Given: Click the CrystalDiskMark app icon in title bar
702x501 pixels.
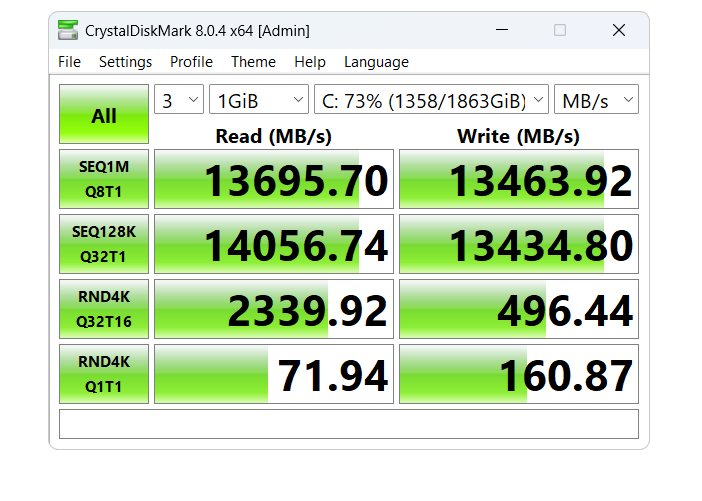Looking at the screenshot, I should click(x=68, y=30).
